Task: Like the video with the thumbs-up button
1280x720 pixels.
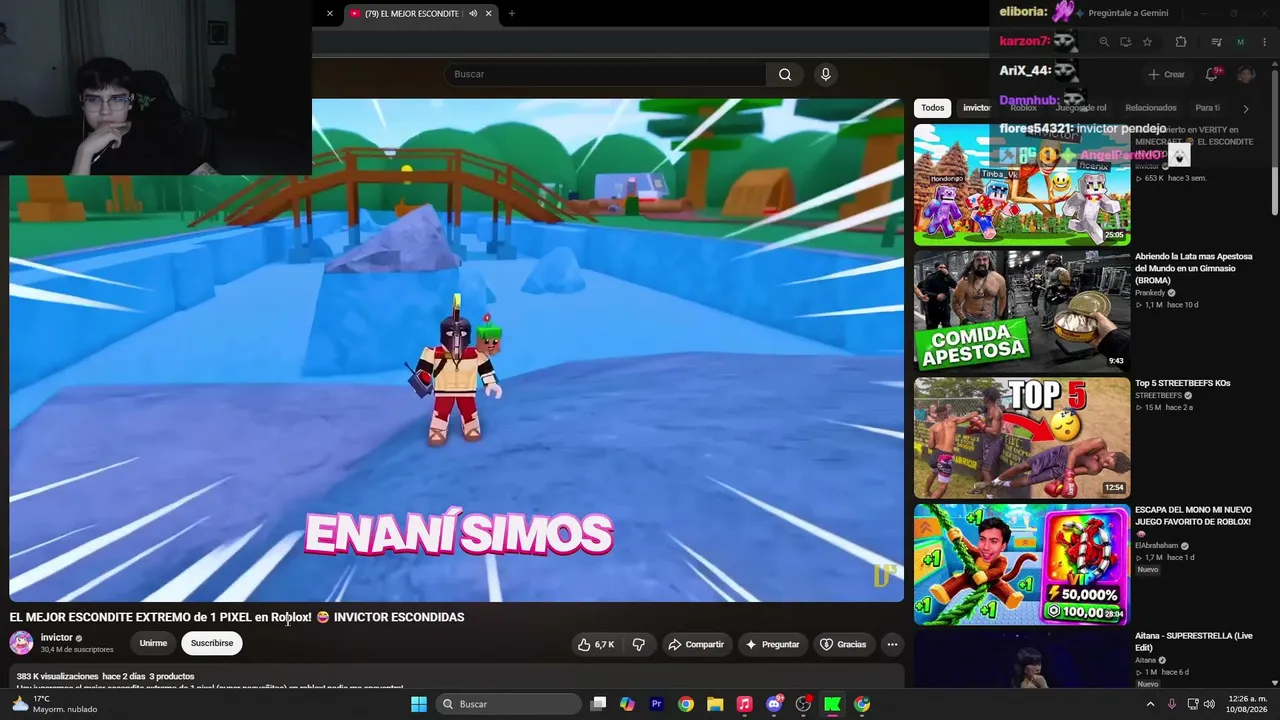Action: (x=596, y=645)
